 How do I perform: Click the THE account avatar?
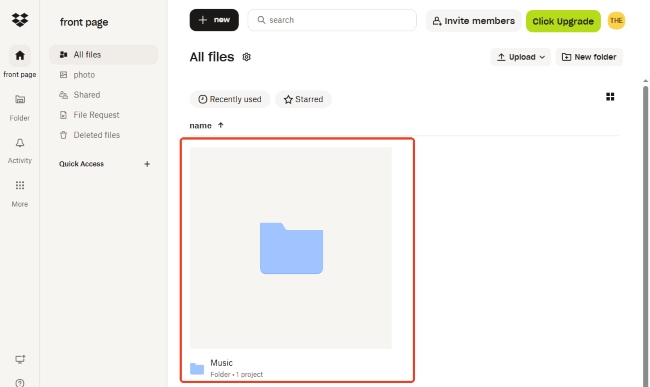[x=616, y=21]
